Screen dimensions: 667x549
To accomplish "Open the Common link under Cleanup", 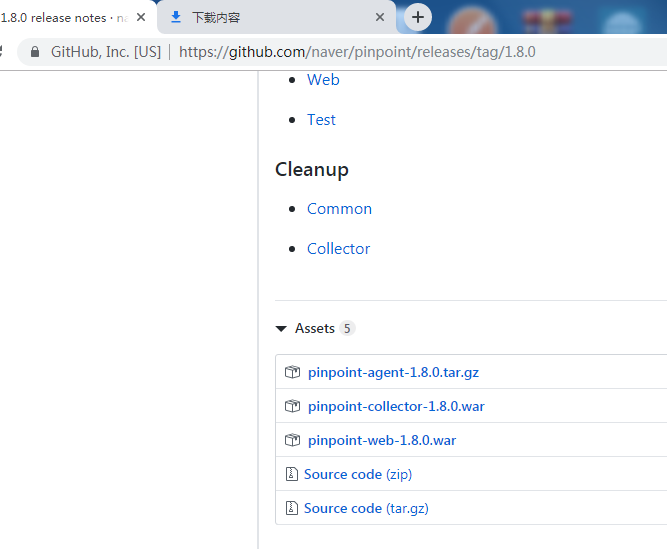I will tap(339, 209).
